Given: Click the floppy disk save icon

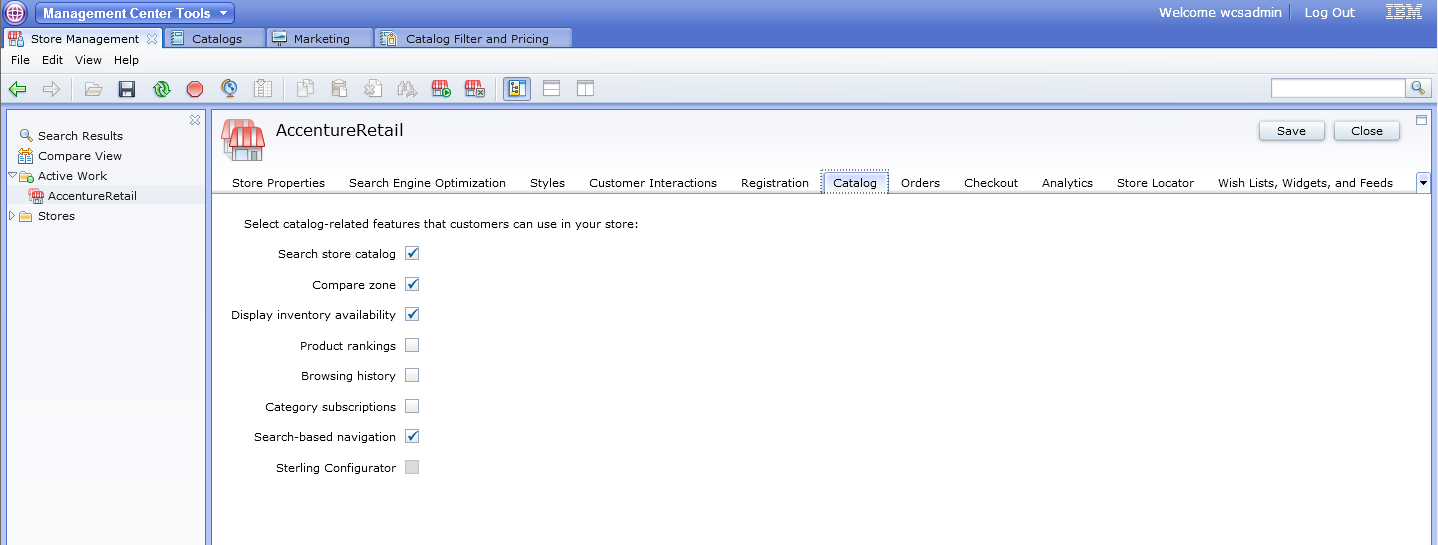Looking at the screenshot, I should (x=127, y=89).
